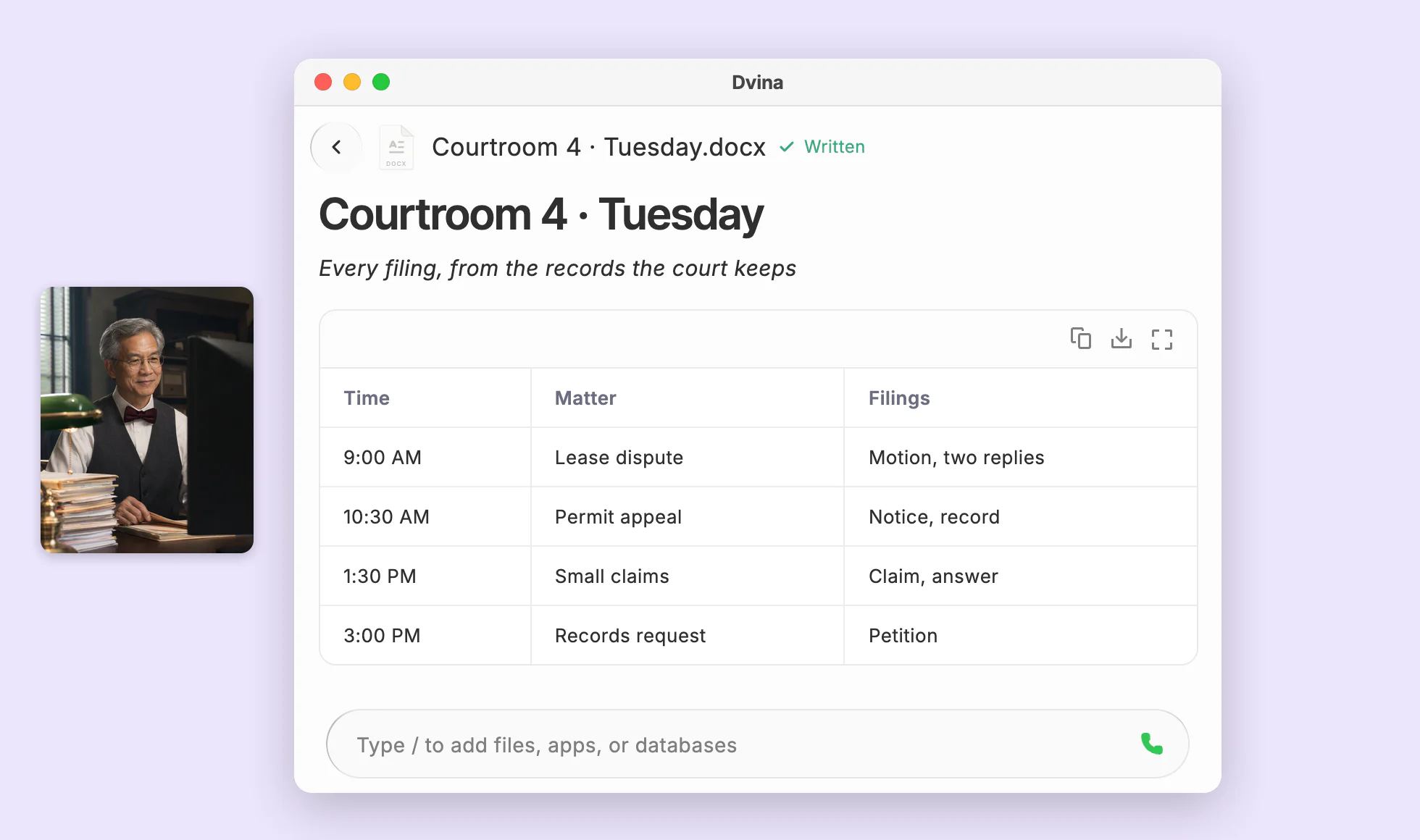Screen dimensions: 1420x840
Task: Download the table
Action: 1121,338
